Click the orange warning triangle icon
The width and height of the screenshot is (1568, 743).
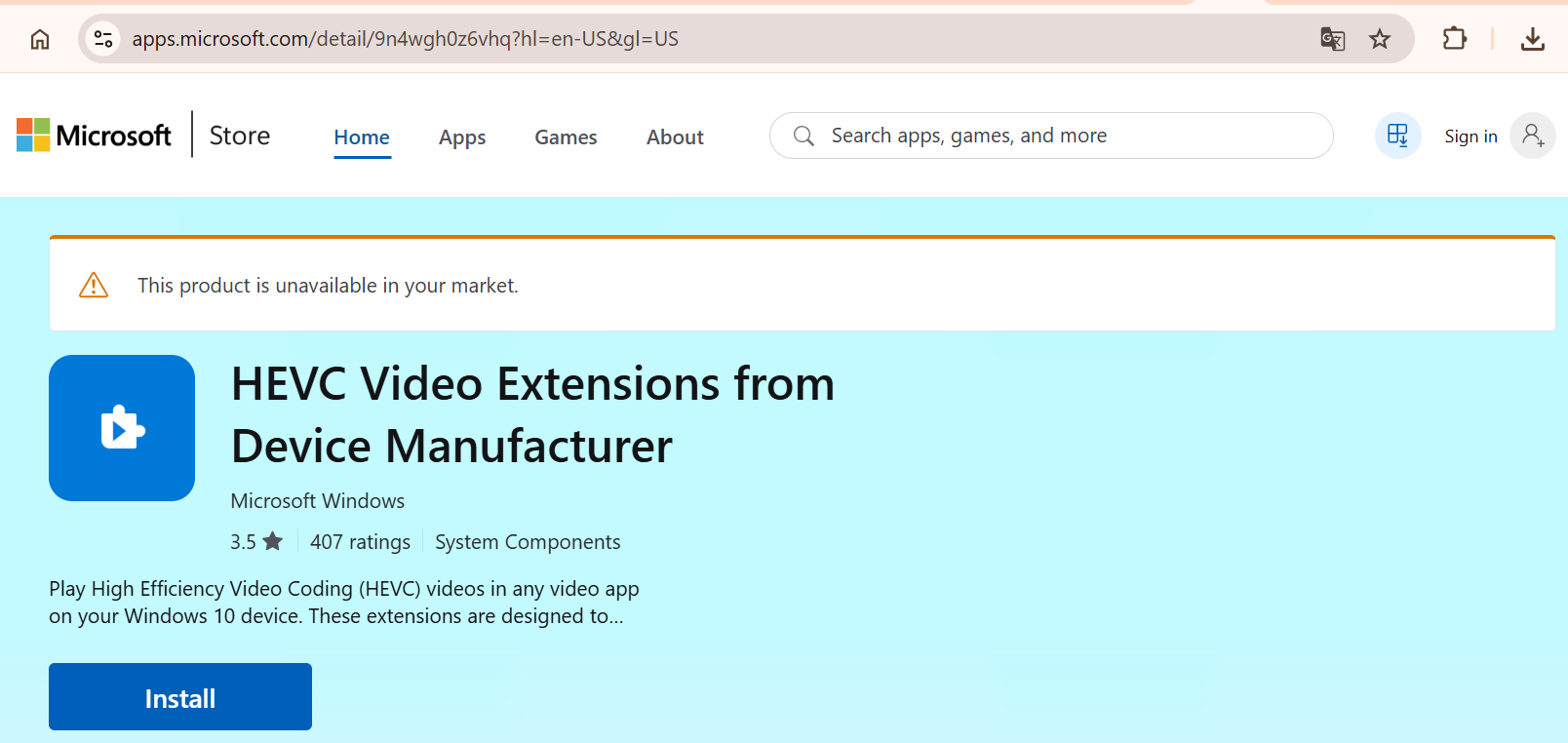pos(94,285)
